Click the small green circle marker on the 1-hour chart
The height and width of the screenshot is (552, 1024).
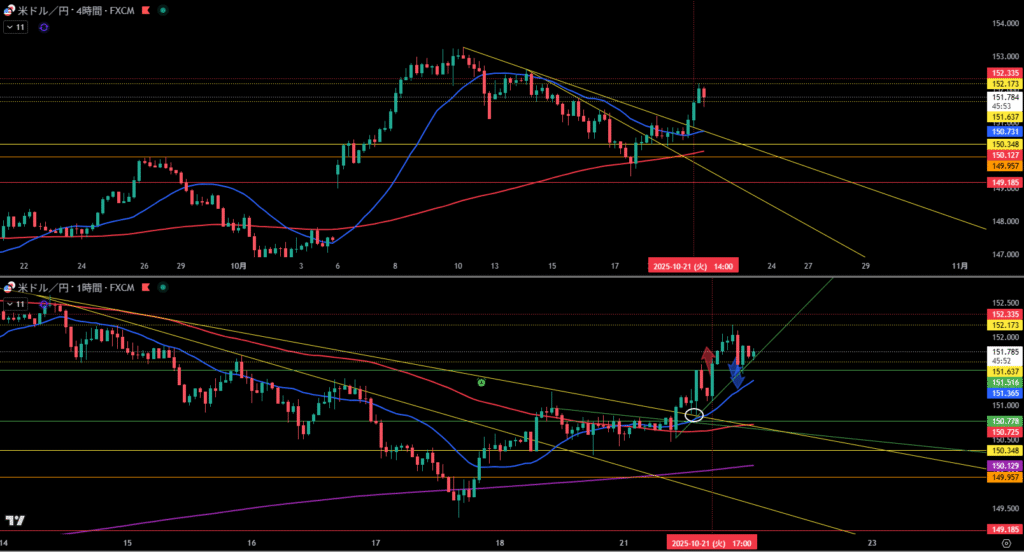coord(482,382)
